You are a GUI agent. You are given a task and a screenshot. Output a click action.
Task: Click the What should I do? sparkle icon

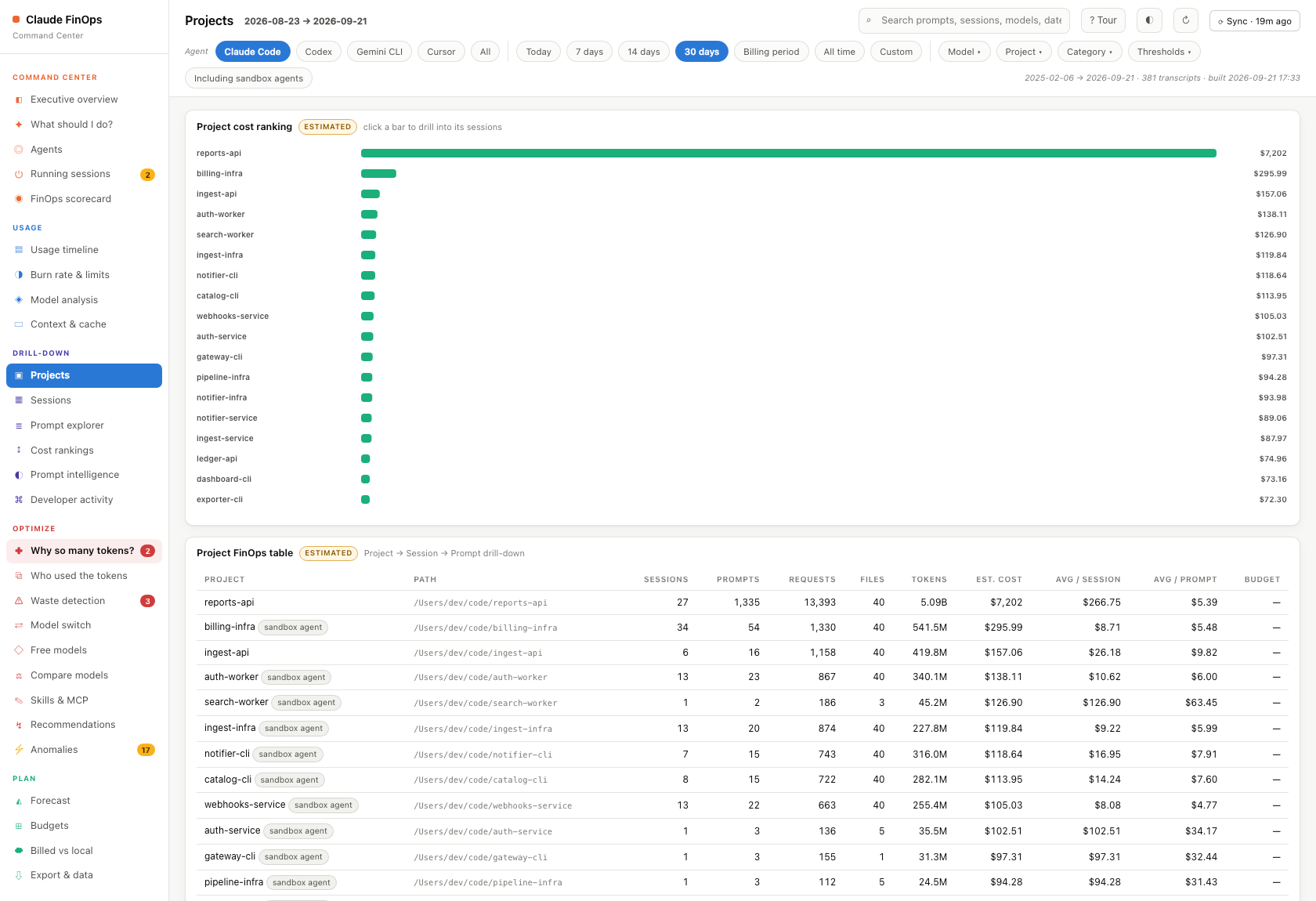tap(19, 125)
